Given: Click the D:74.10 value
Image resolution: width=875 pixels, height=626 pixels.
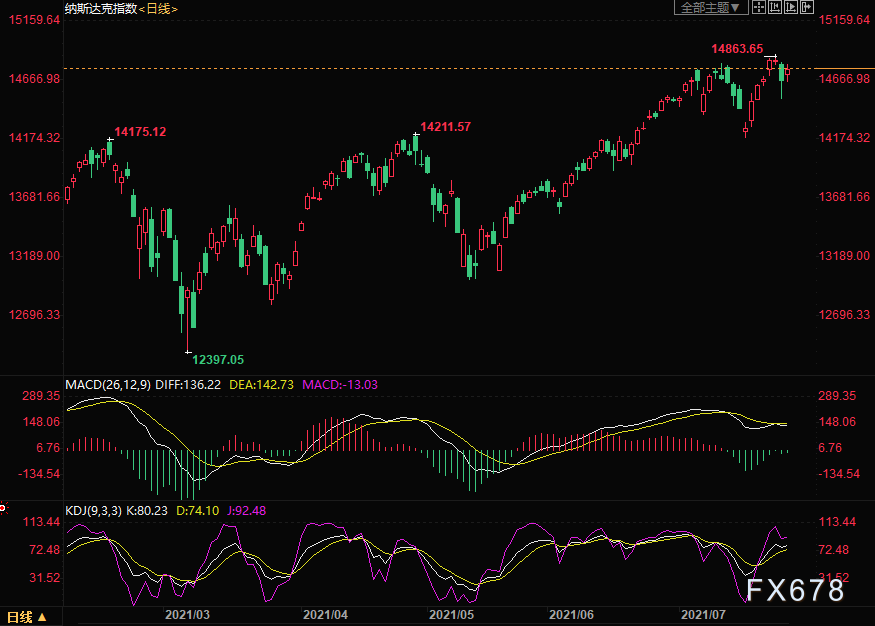Looking at the screenshot, I should coord(198,511).
